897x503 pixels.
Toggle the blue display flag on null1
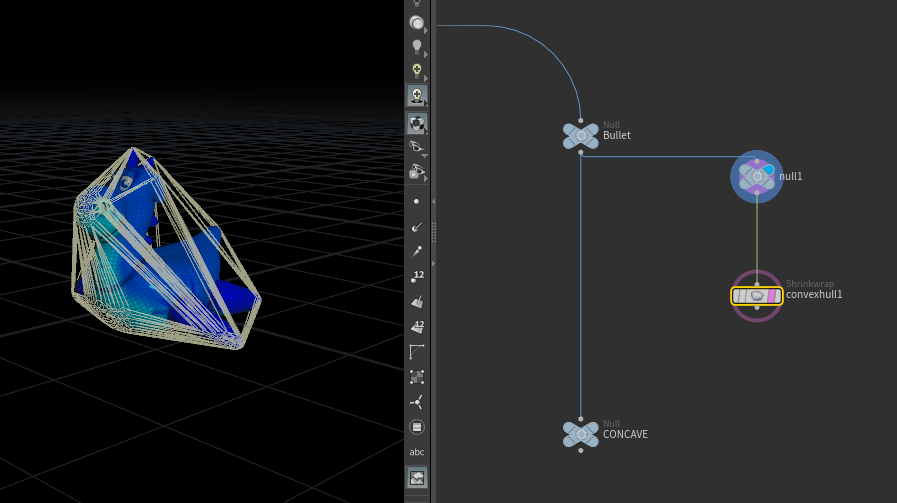tap(768, 170)
